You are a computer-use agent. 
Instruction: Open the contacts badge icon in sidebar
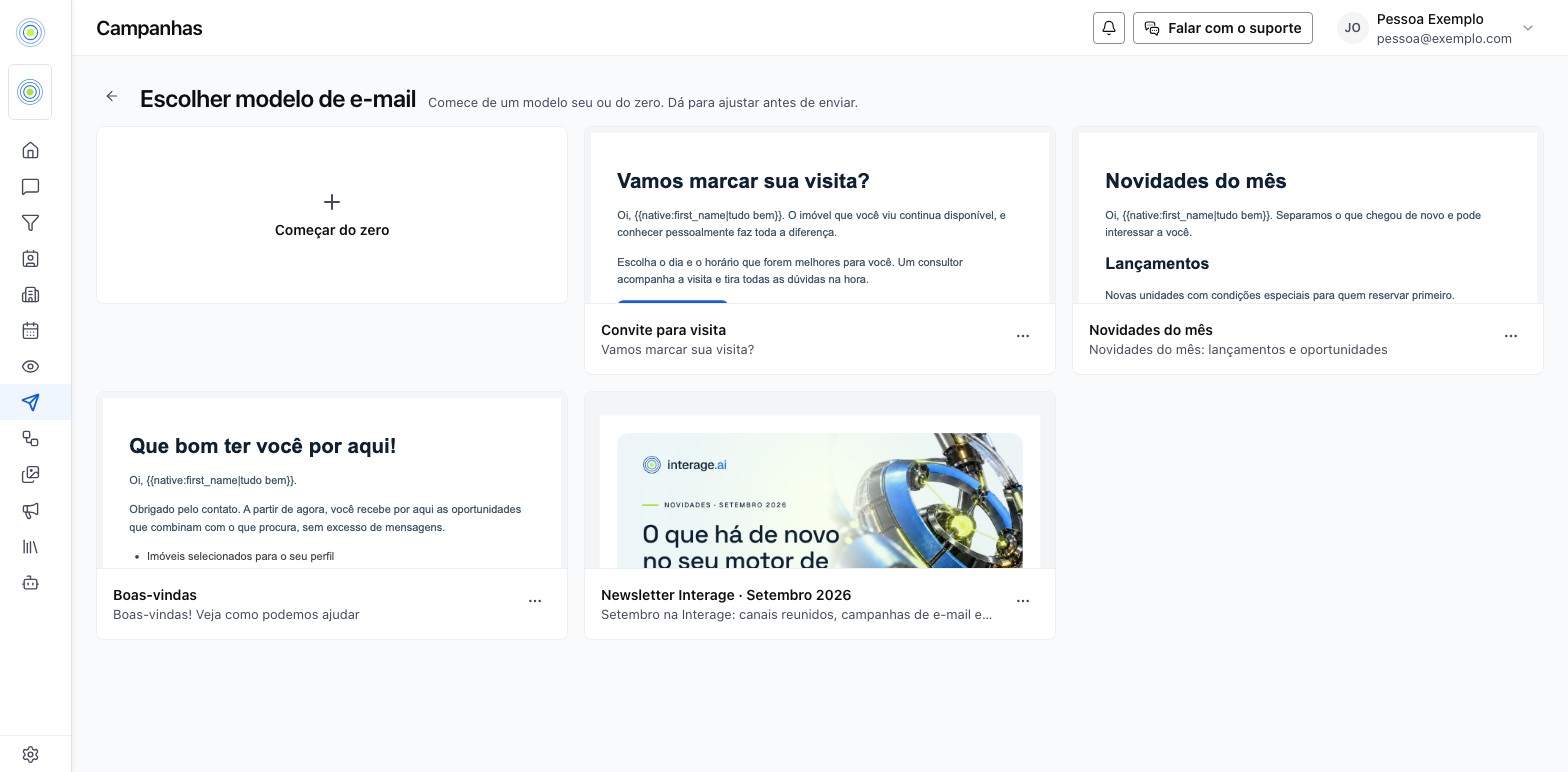click(x=31, y=258)
